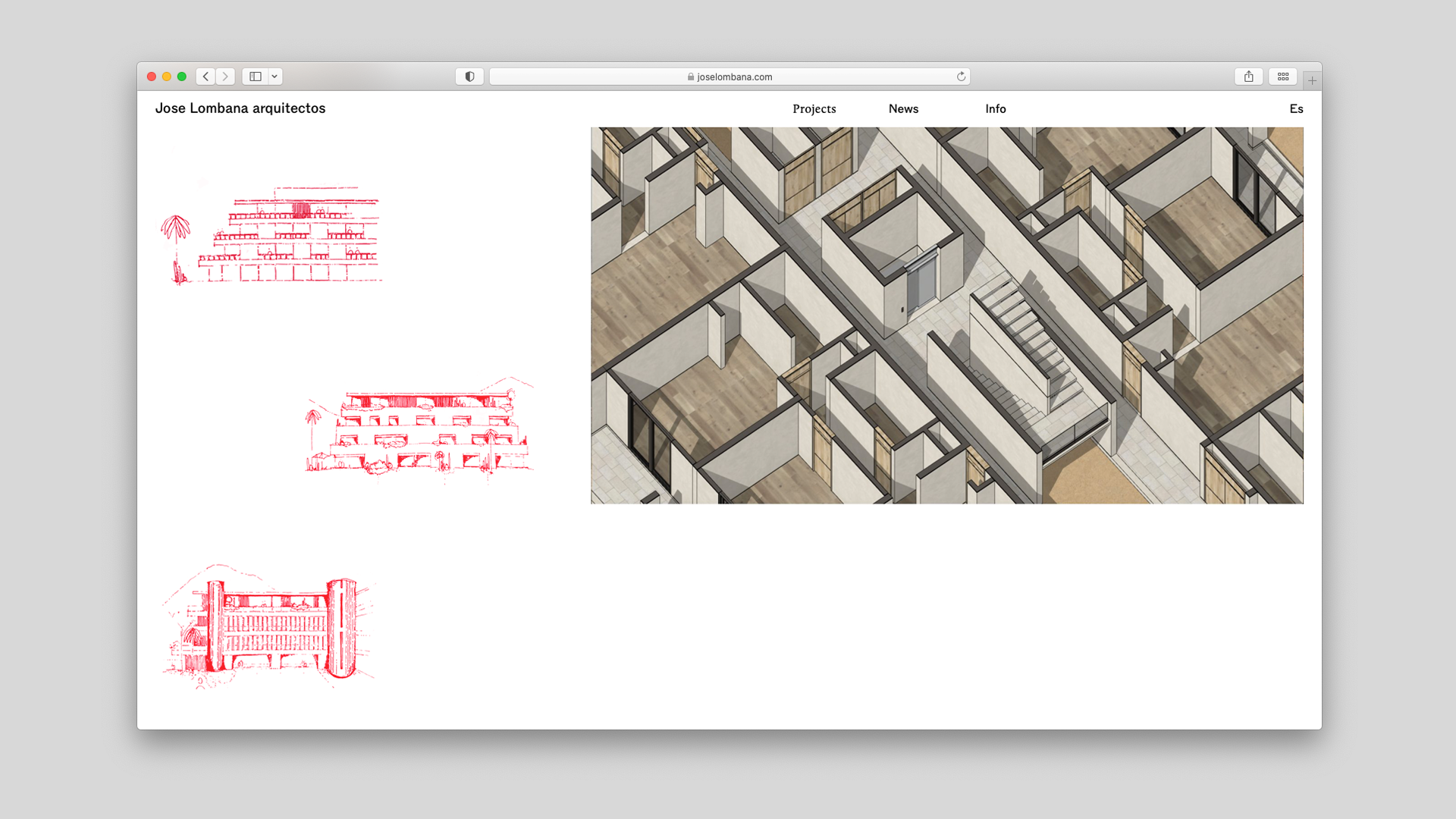Switch the language with the Es link
This screenshot has height=819, width=1456.
1297,109
